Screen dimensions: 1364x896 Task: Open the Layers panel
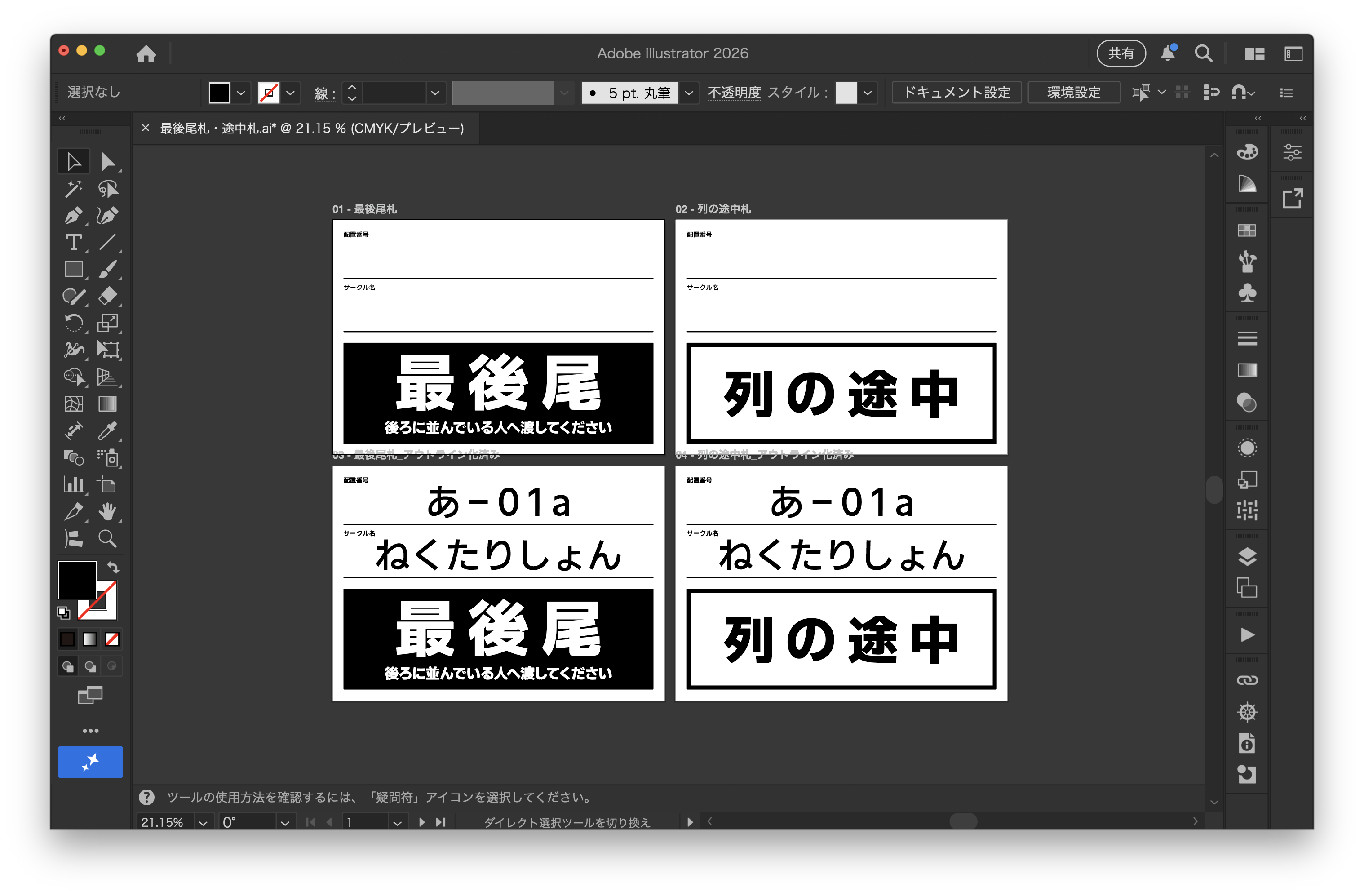coord(1248,555)
